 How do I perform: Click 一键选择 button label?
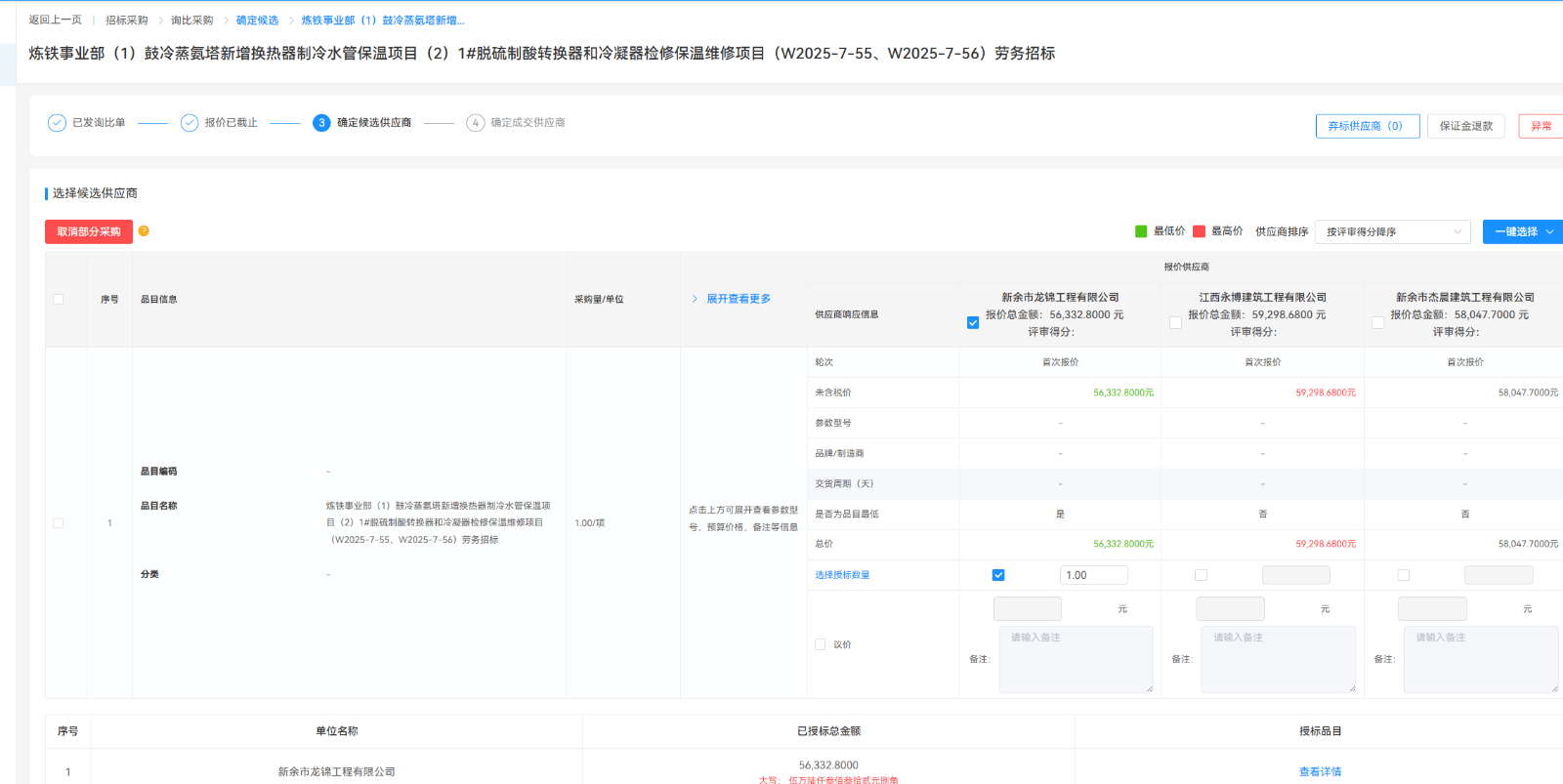[1516, 232]
